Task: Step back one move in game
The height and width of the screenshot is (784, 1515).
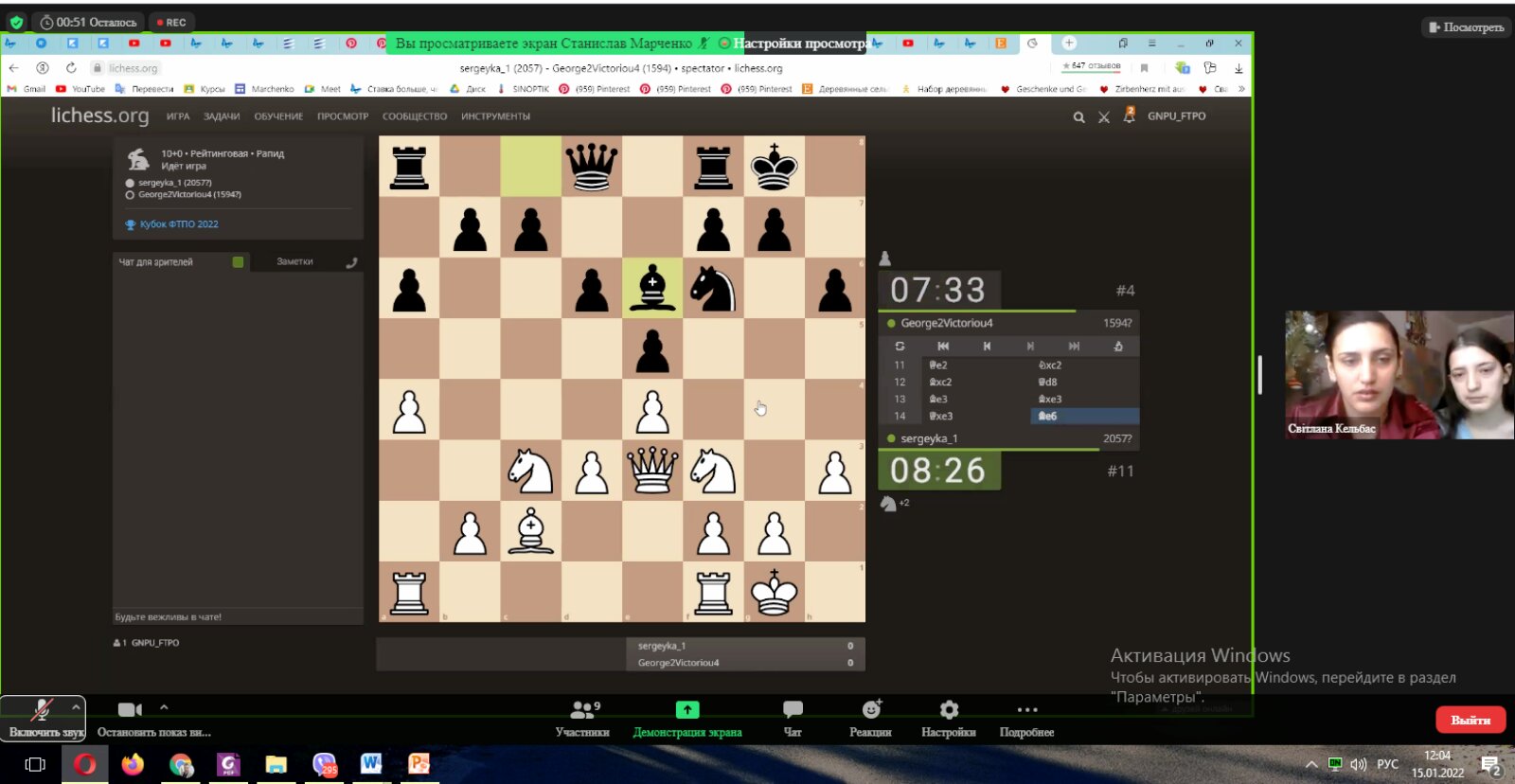Action: click(987, 347)
